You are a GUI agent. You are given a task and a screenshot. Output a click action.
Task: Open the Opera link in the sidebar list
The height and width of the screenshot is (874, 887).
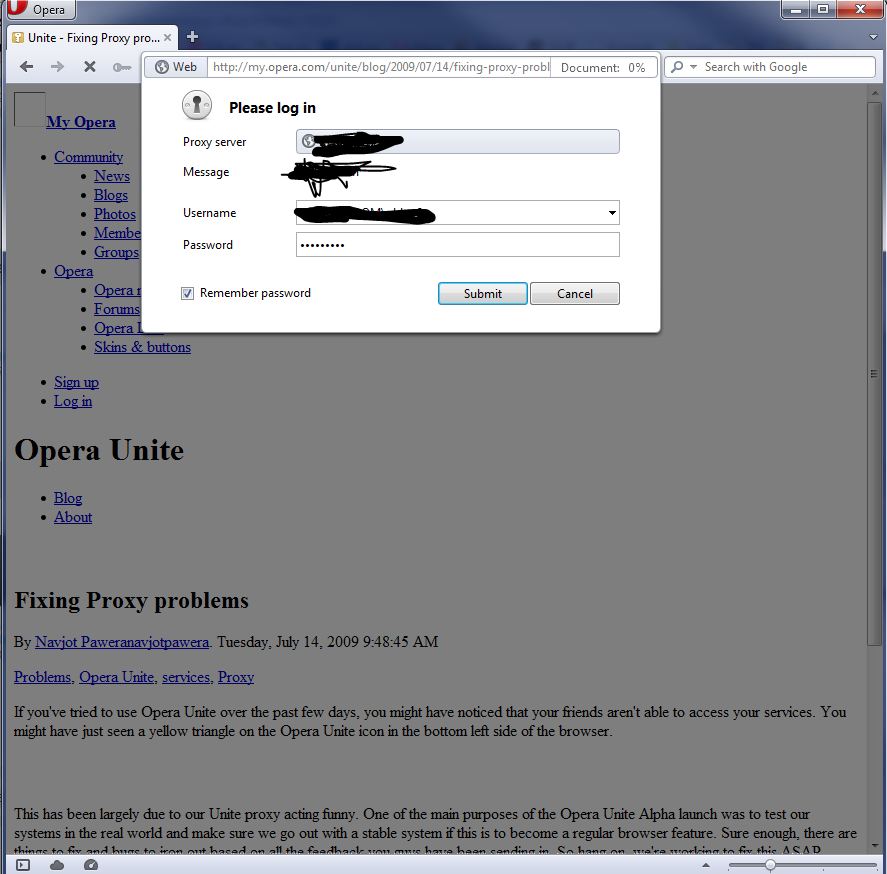pos(74,271)
